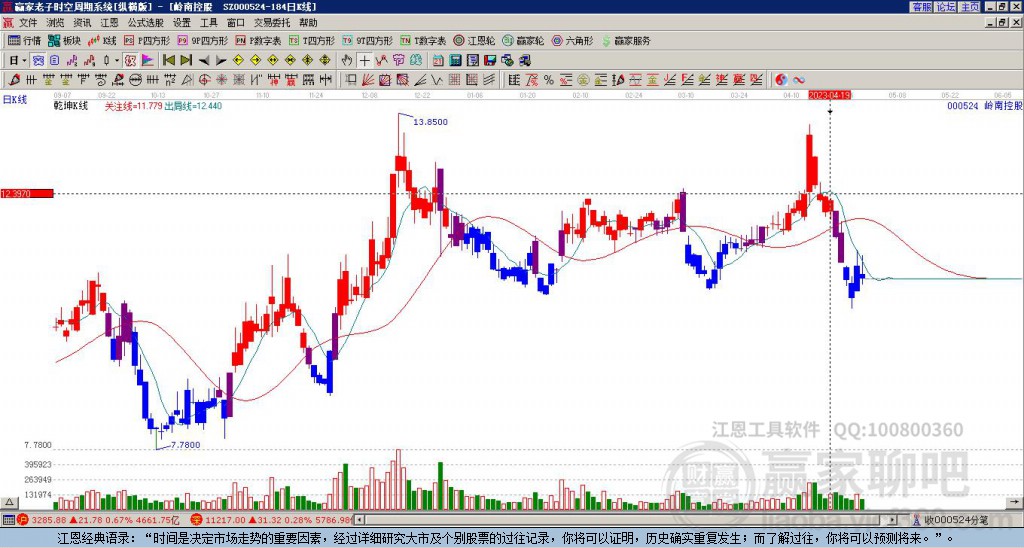The height and width of the screenshot is (548, 1024).
Task: Open the 板块 sector view
Action: [x=64, y=40]
